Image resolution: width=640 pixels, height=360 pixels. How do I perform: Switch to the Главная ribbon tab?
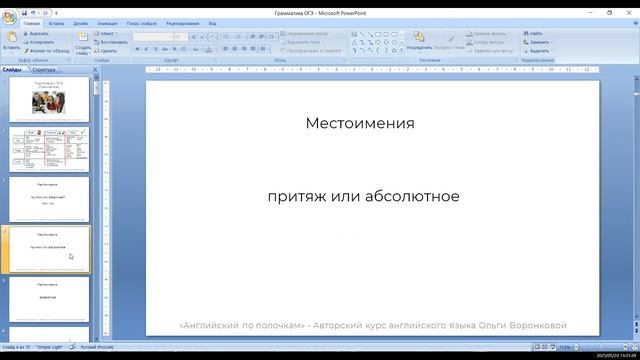pyautogui.click(x=31, y=24)
